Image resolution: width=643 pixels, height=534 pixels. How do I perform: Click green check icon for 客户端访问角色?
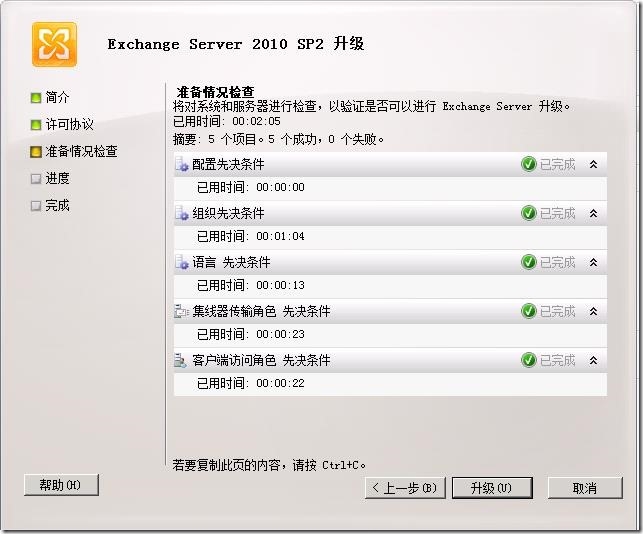tap(529, 360)
